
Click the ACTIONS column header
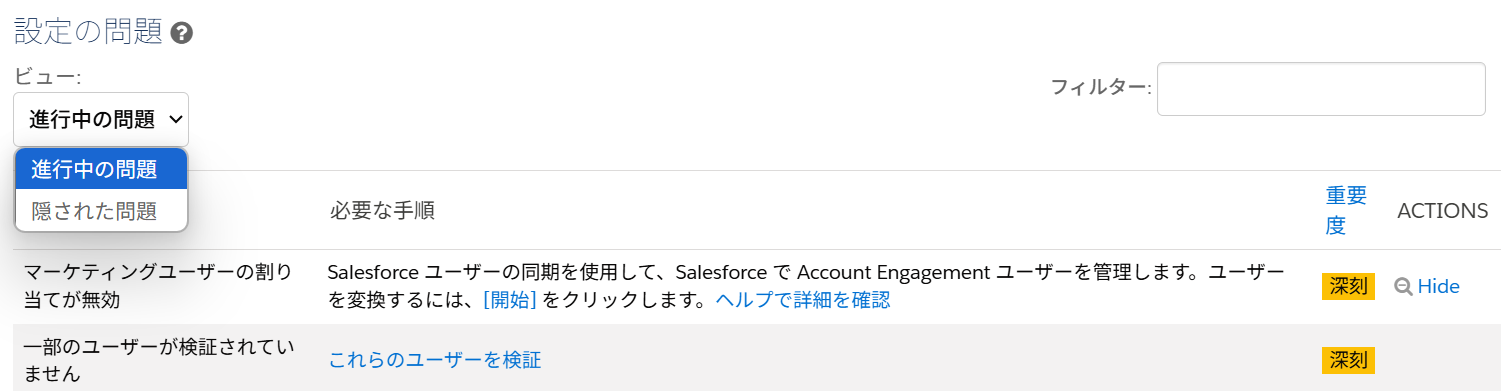click(1443, 211)
